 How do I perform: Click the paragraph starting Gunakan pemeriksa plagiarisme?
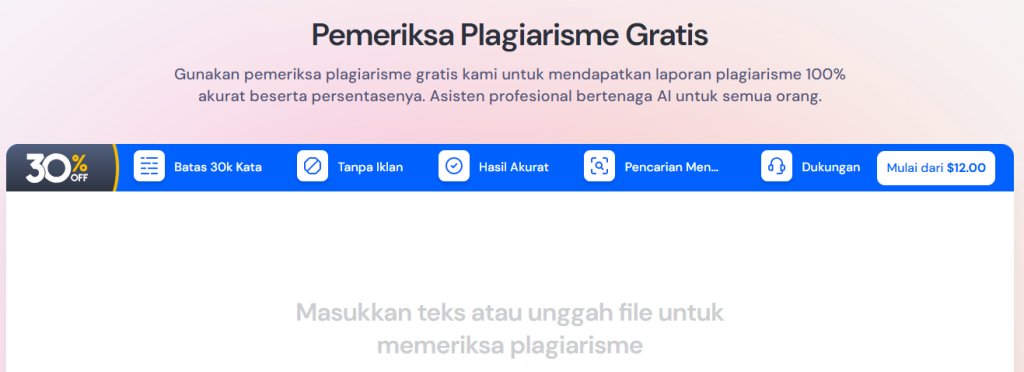click(510, 85)
